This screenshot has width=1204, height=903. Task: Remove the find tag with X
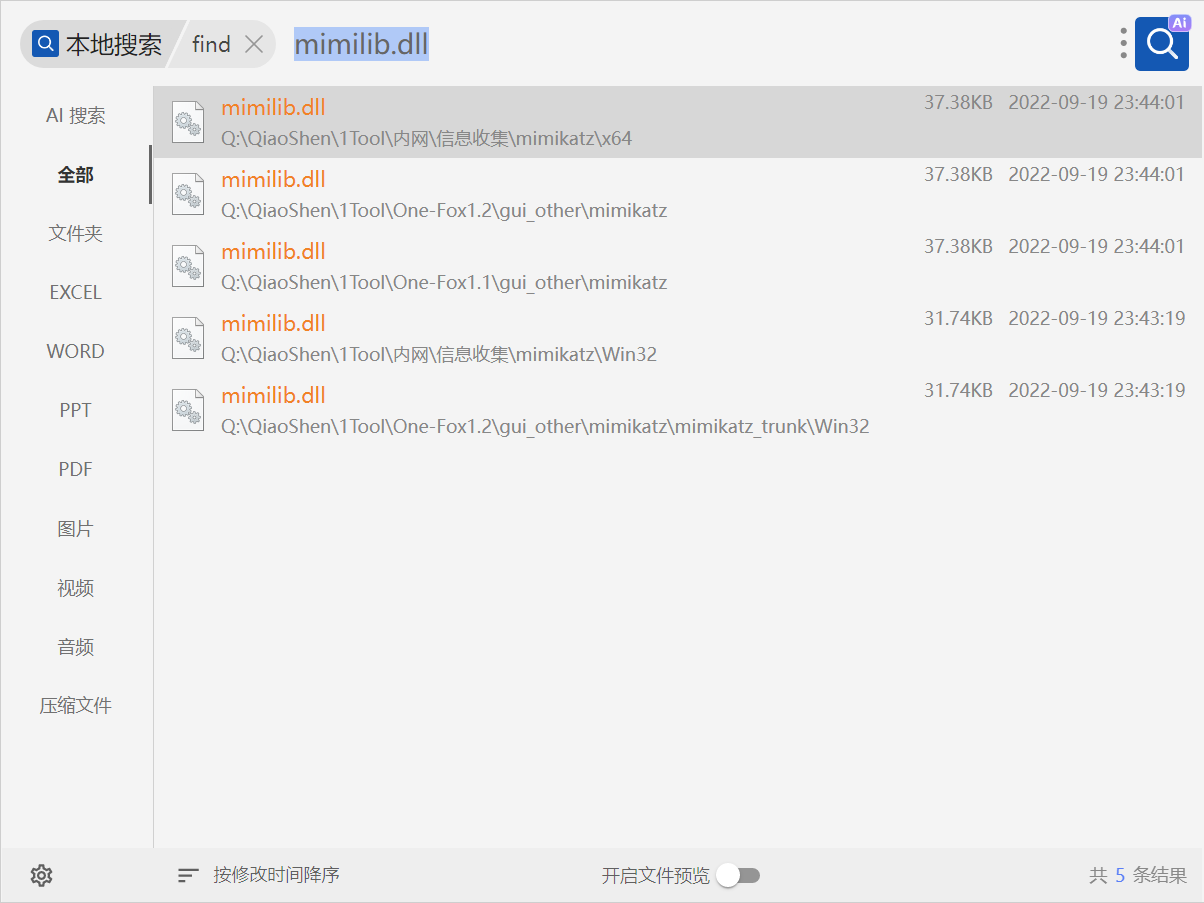(x=254, y=44)
